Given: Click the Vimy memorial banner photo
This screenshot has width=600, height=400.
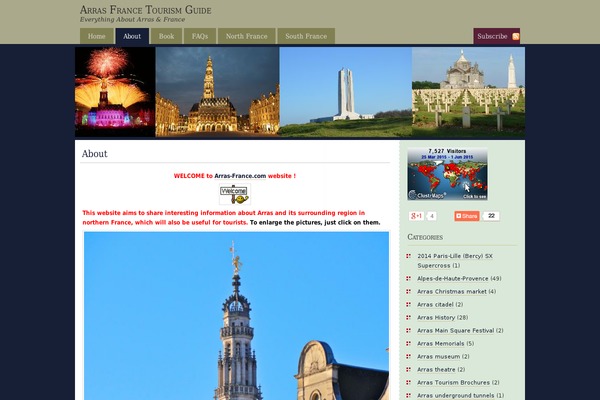Looking at the screenshot, I should pos(346,92).
